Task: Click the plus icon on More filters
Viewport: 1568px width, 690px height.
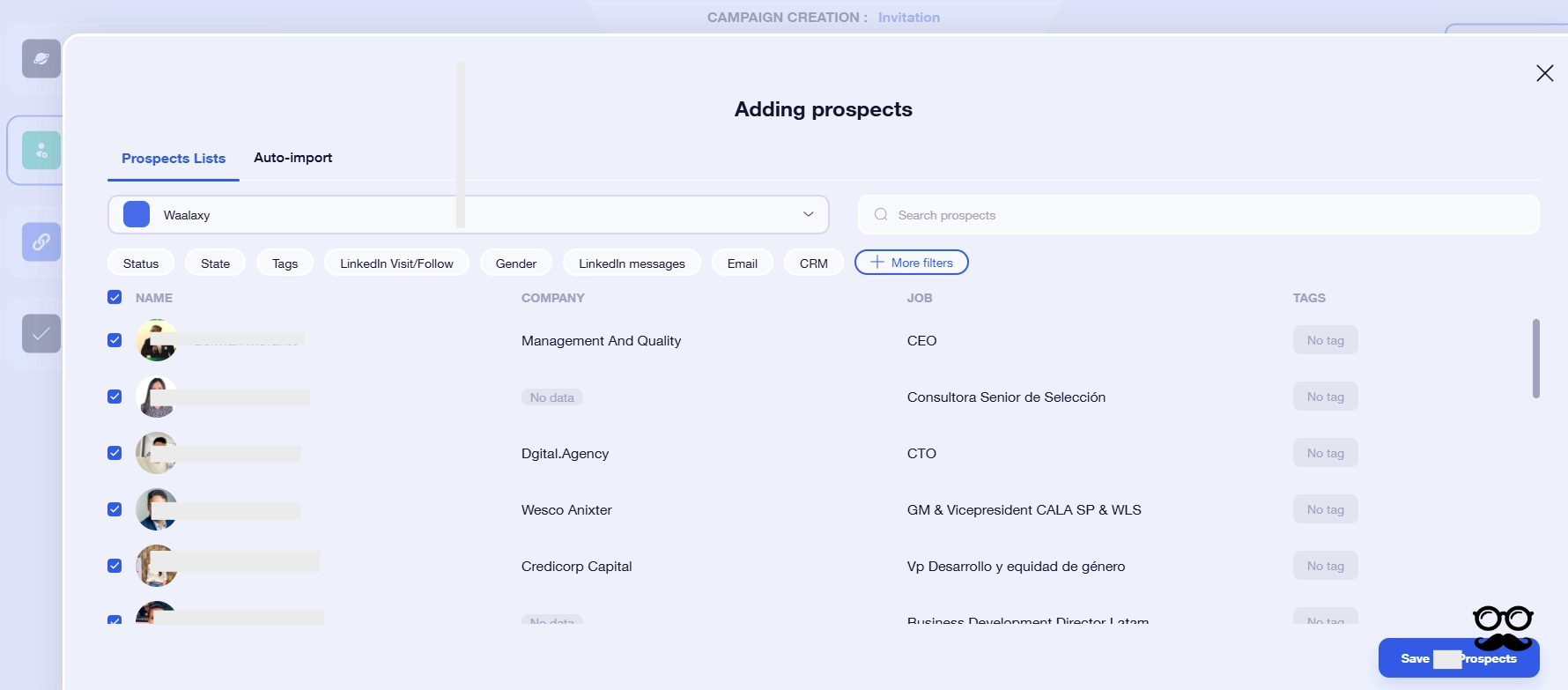Action: 877,263
